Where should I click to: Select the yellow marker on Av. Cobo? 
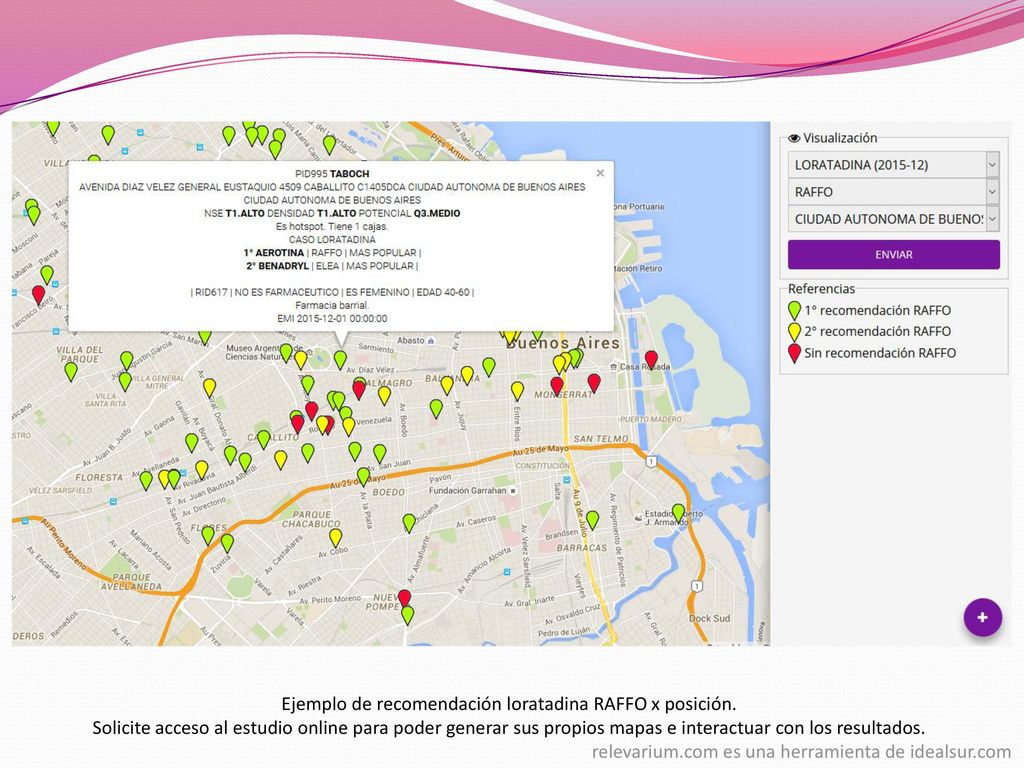336,538
